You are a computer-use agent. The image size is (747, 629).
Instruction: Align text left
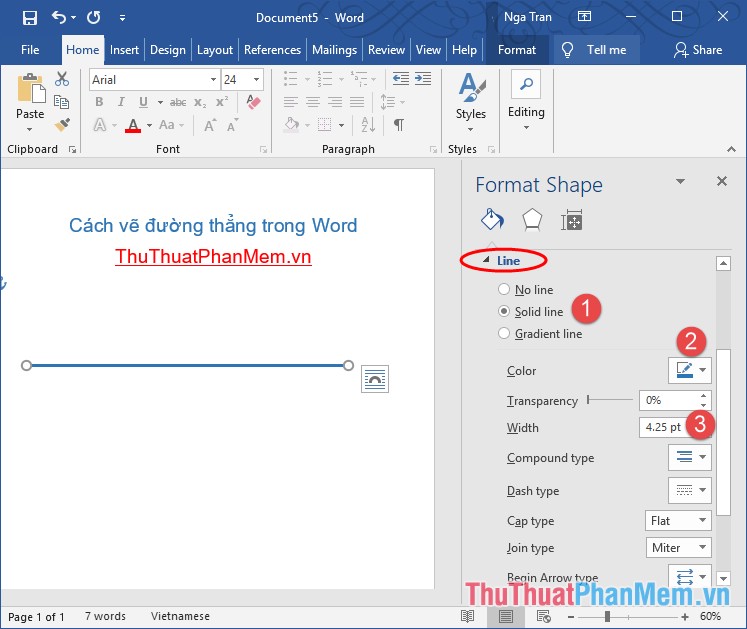coord(291,101)
